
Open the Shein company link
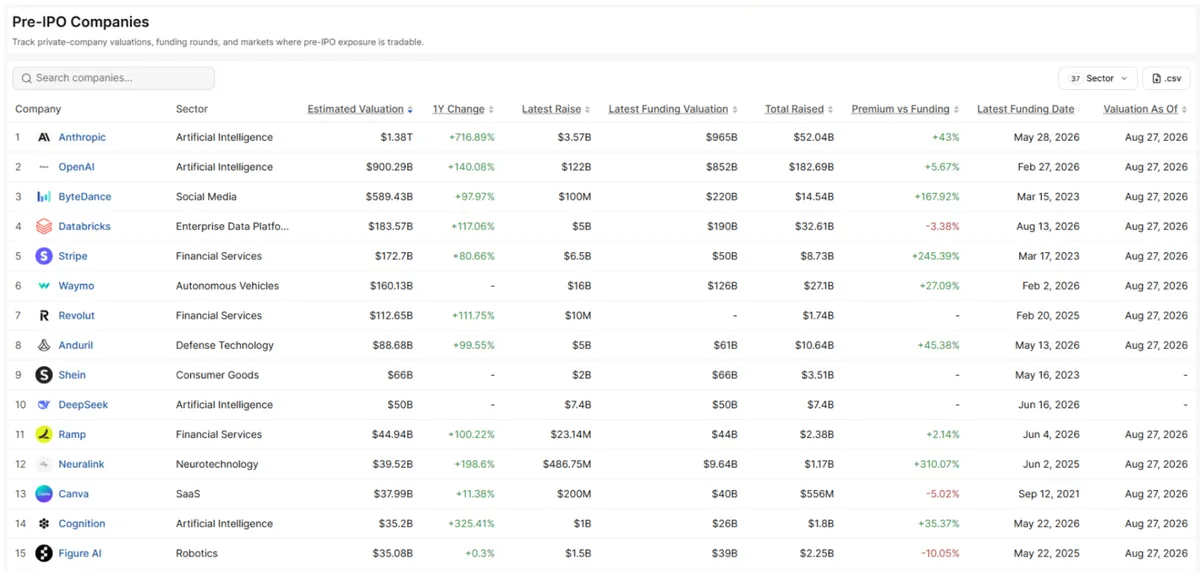[72, 375]
